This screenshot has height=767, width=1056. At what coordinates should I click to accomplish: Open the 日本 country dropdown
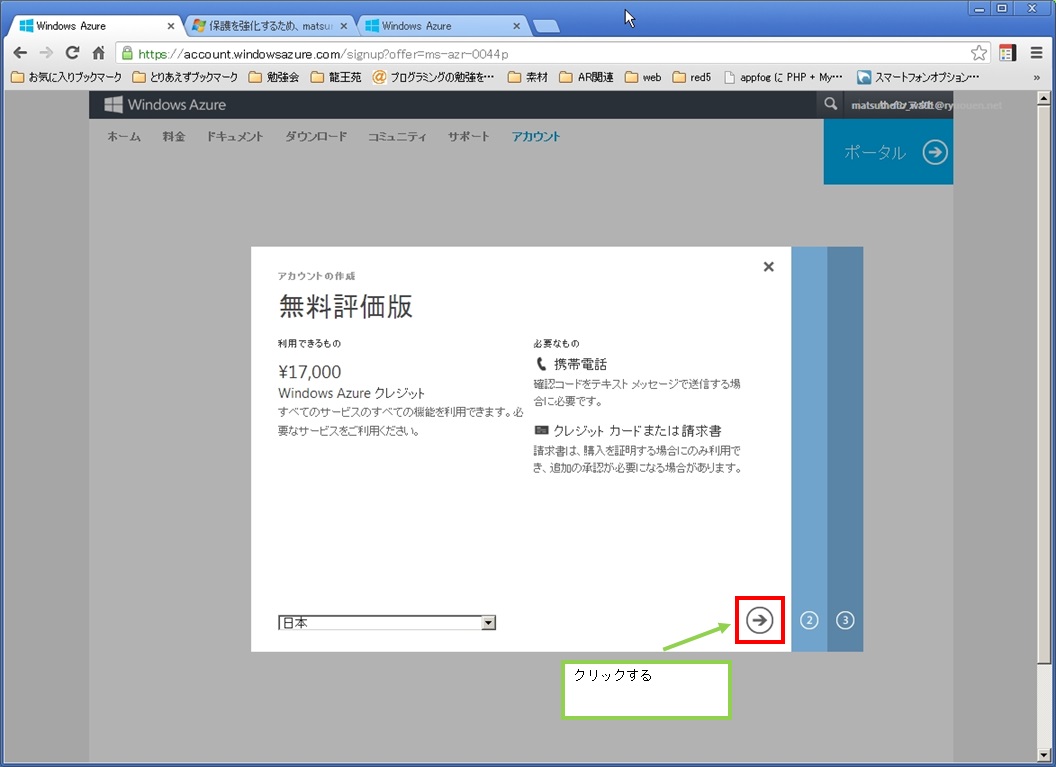(x=387, y=623)
